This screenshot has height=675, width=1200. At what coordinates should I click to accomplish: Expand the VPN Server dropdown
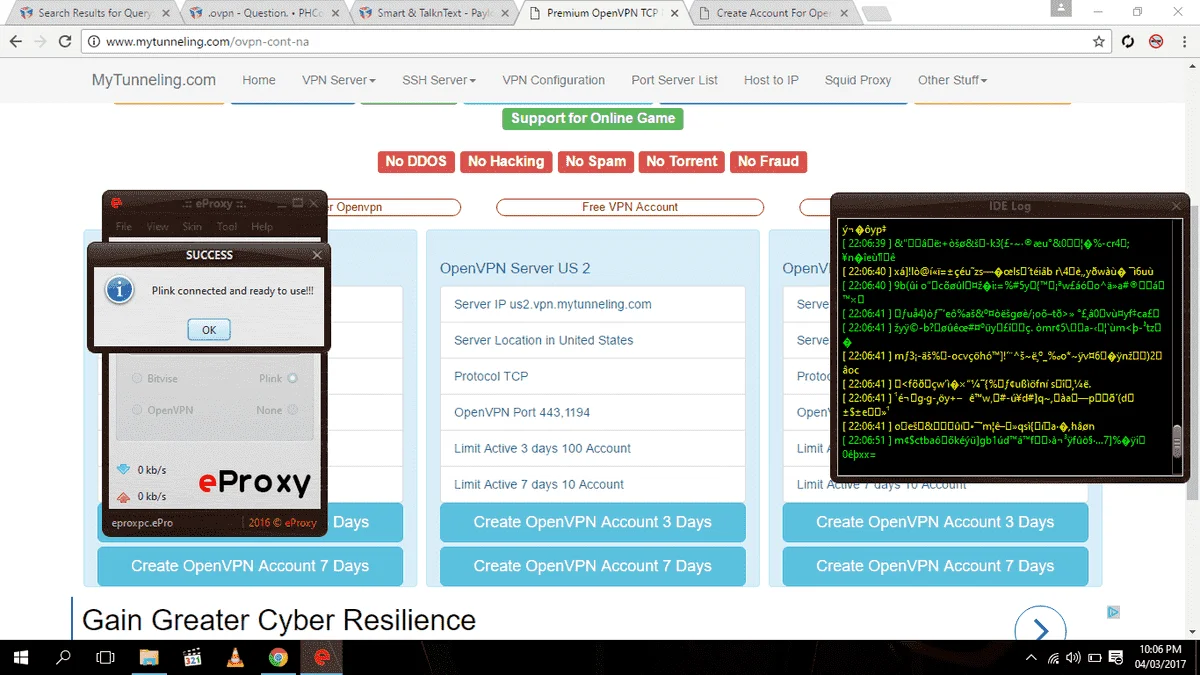tap(339, 80)
